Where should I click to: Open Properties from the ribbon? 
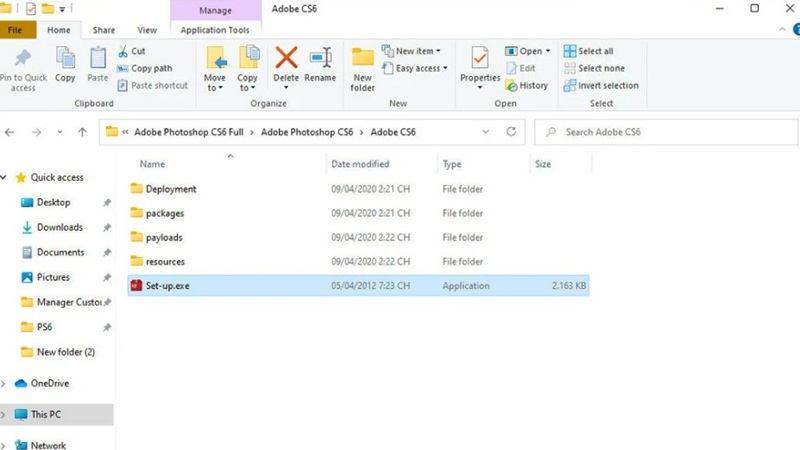click(x=480, y=60)
